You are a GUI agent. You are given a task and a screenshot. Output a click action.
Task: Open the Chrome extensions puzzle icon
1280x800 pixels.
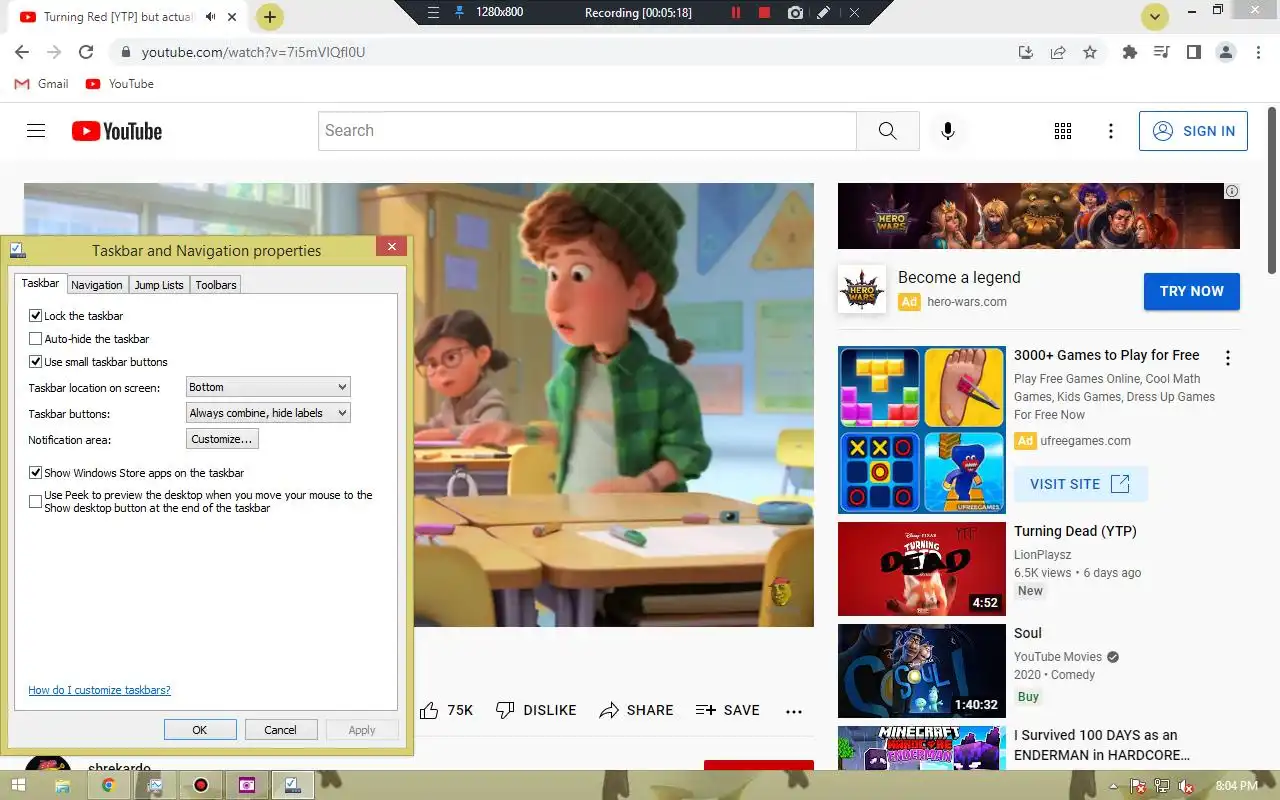(1130, 52)
